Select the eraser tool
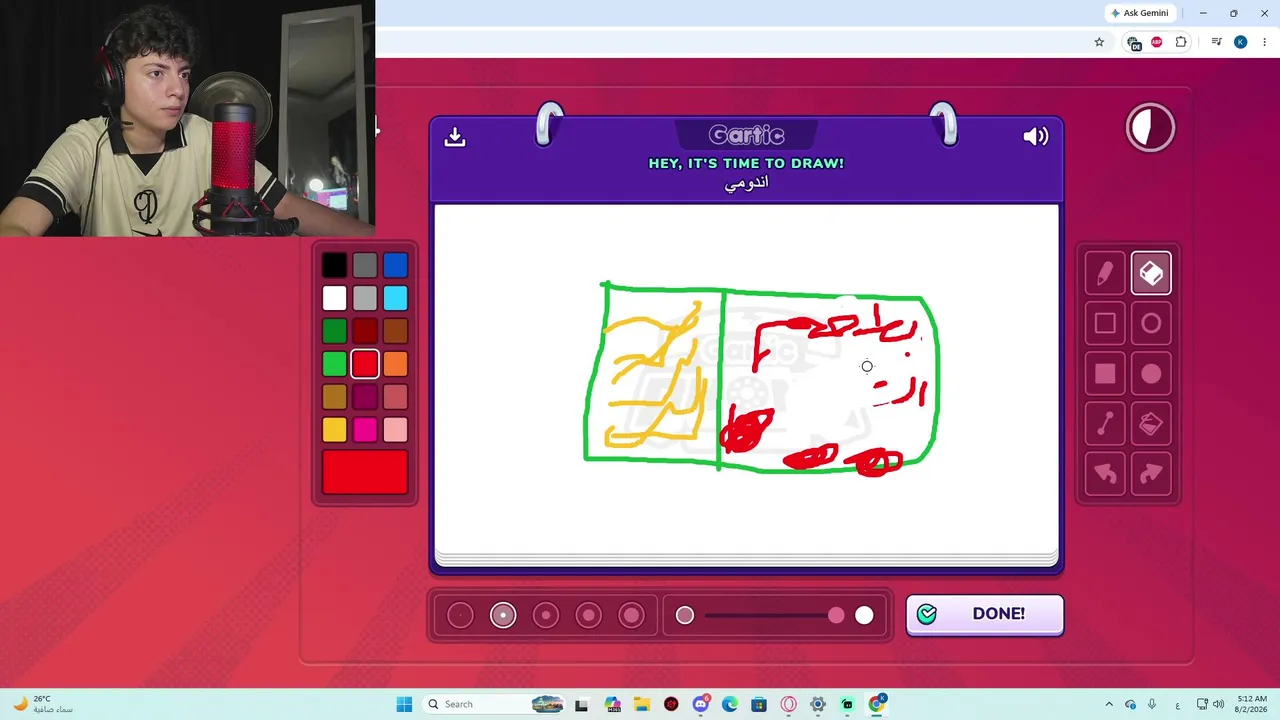1280x720 pixels. coord(1151,274)
